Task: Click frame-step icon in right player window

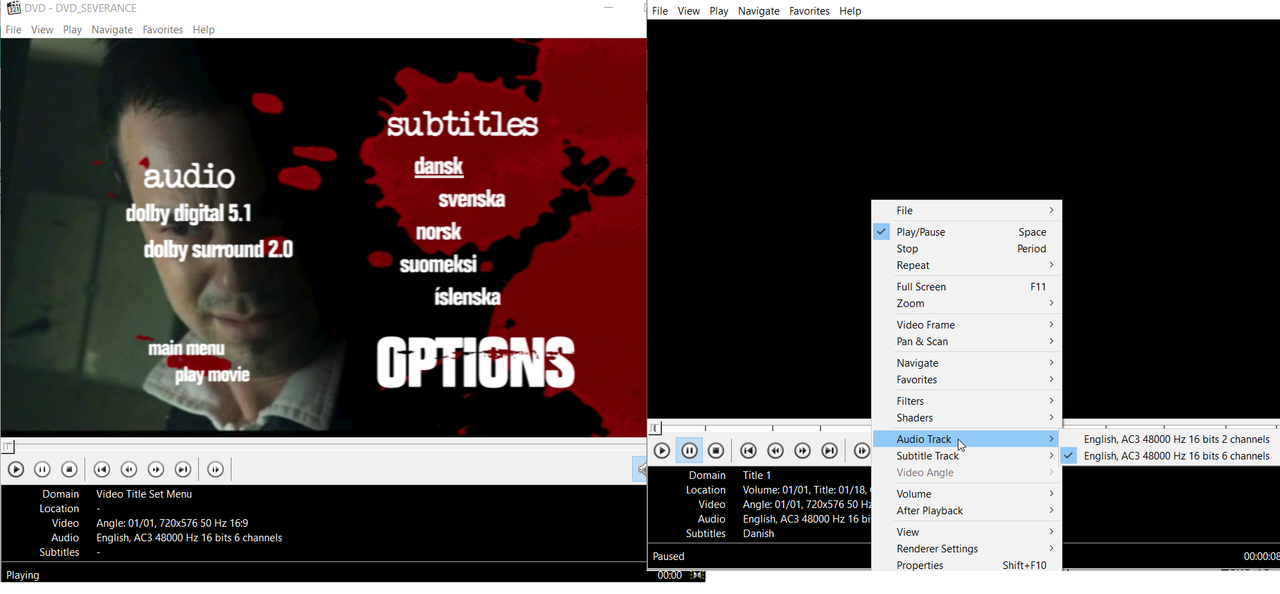Action: click(861, 451)
